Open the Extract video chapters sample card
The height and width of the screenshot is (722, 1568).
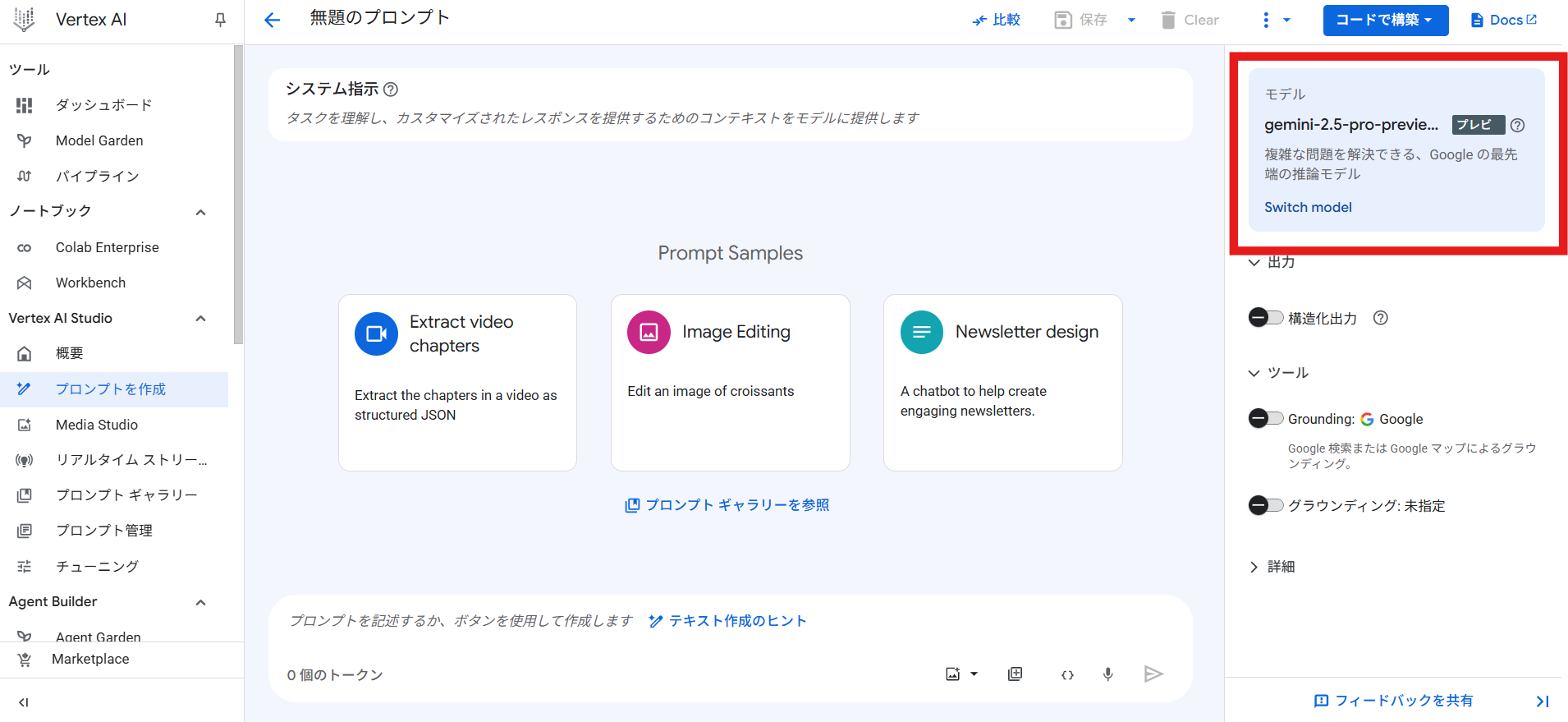coord(457,383)
